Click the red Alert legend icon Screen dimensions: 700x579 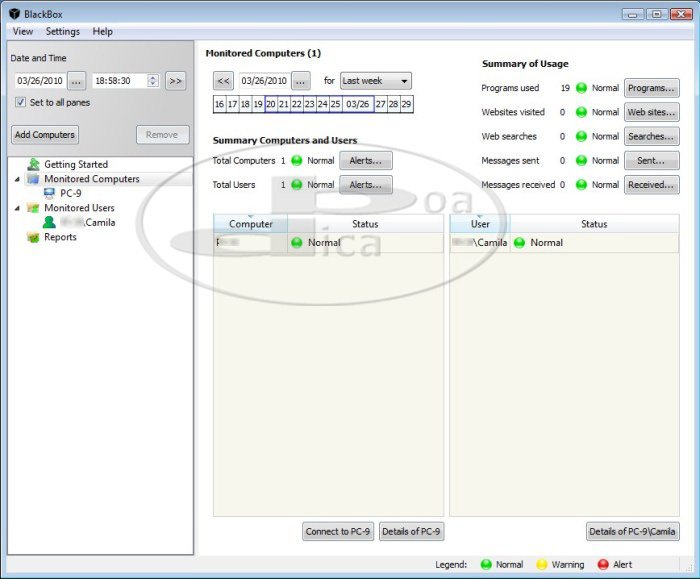point(603,564)
